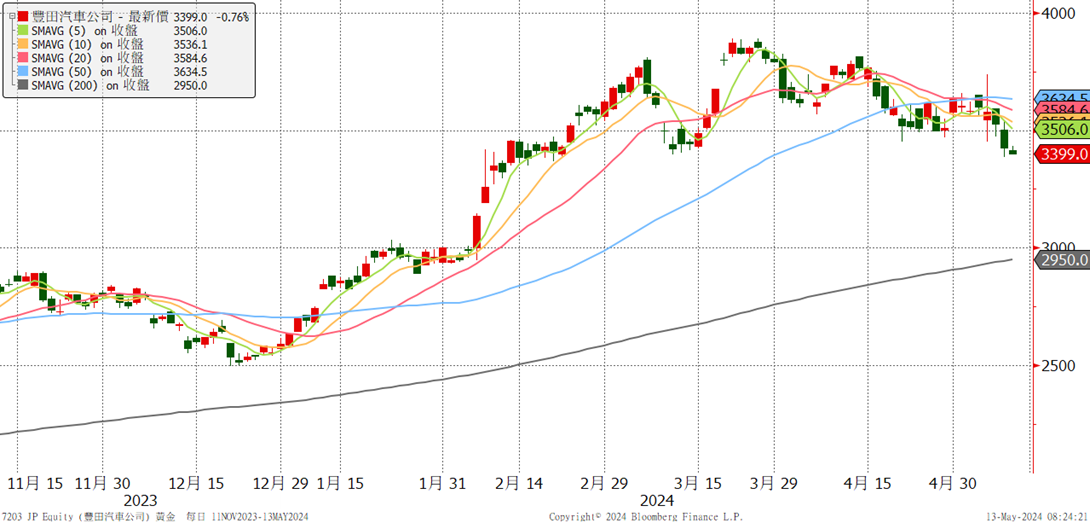This screenshot has width=1090, height=523.
Task: Click the 2023 year label on the axis
Action: (140, 500)
